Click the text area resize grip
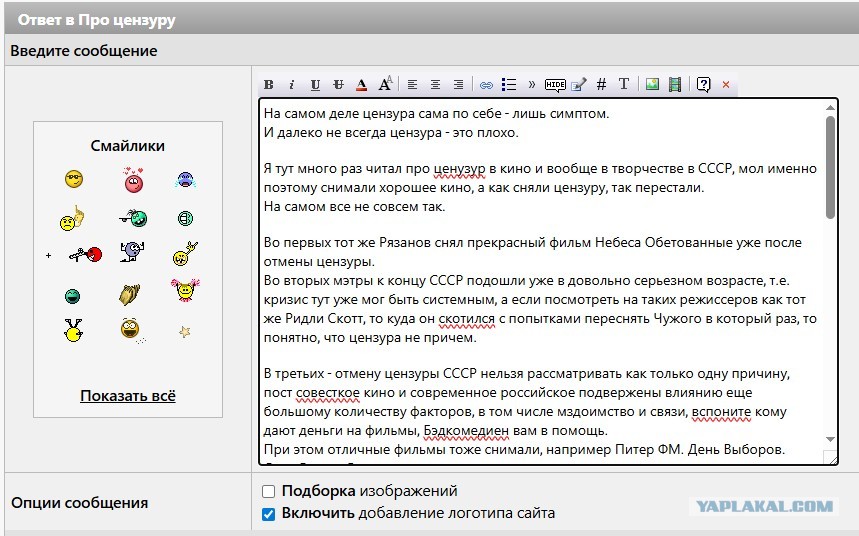This screenshot has width=859, height=536. [x=831, y=458]
